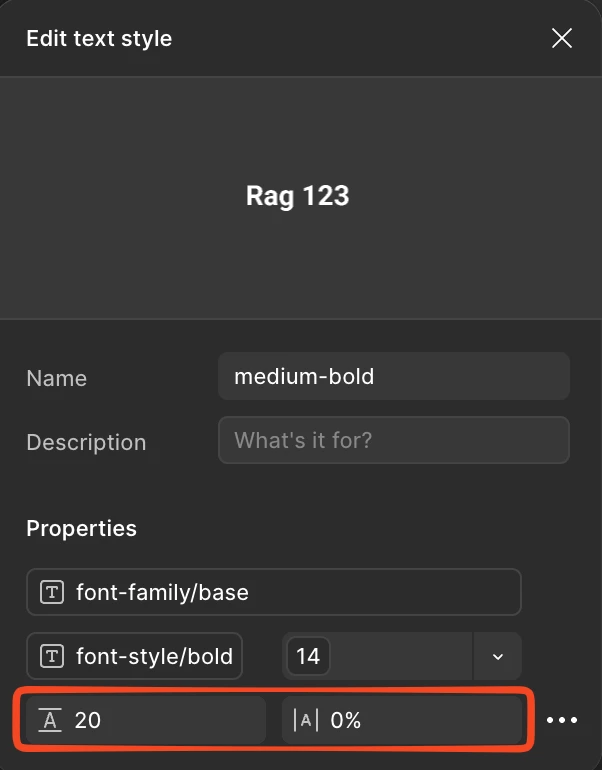Open the font-family/base variable picker
602x770 pixels.
(274, 592)
